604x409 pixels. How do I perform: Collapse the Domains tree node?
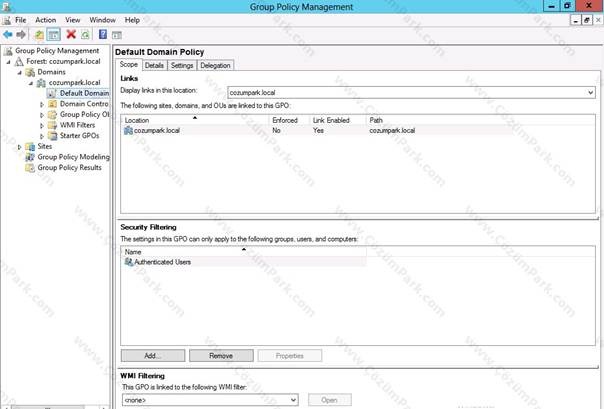(19, 72)
